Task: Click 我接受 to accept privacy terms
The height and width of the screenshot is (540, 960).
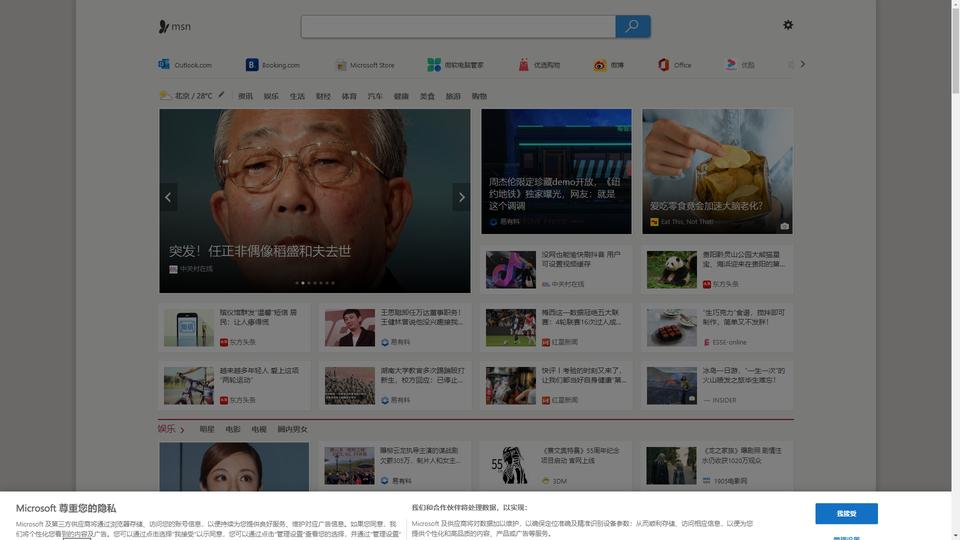Action: [846, 513]
